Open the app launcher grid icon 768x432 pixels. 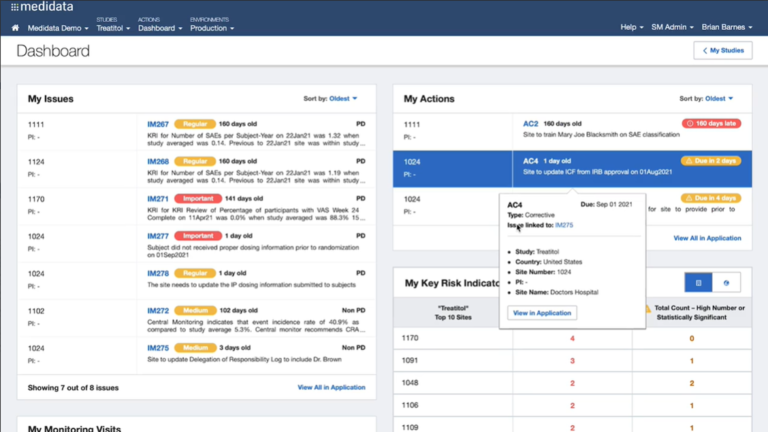tap(15, 7)
